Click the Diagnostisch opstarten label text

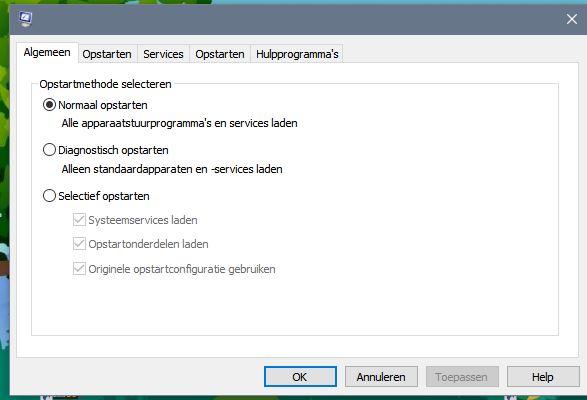click(x=113, y=150)
